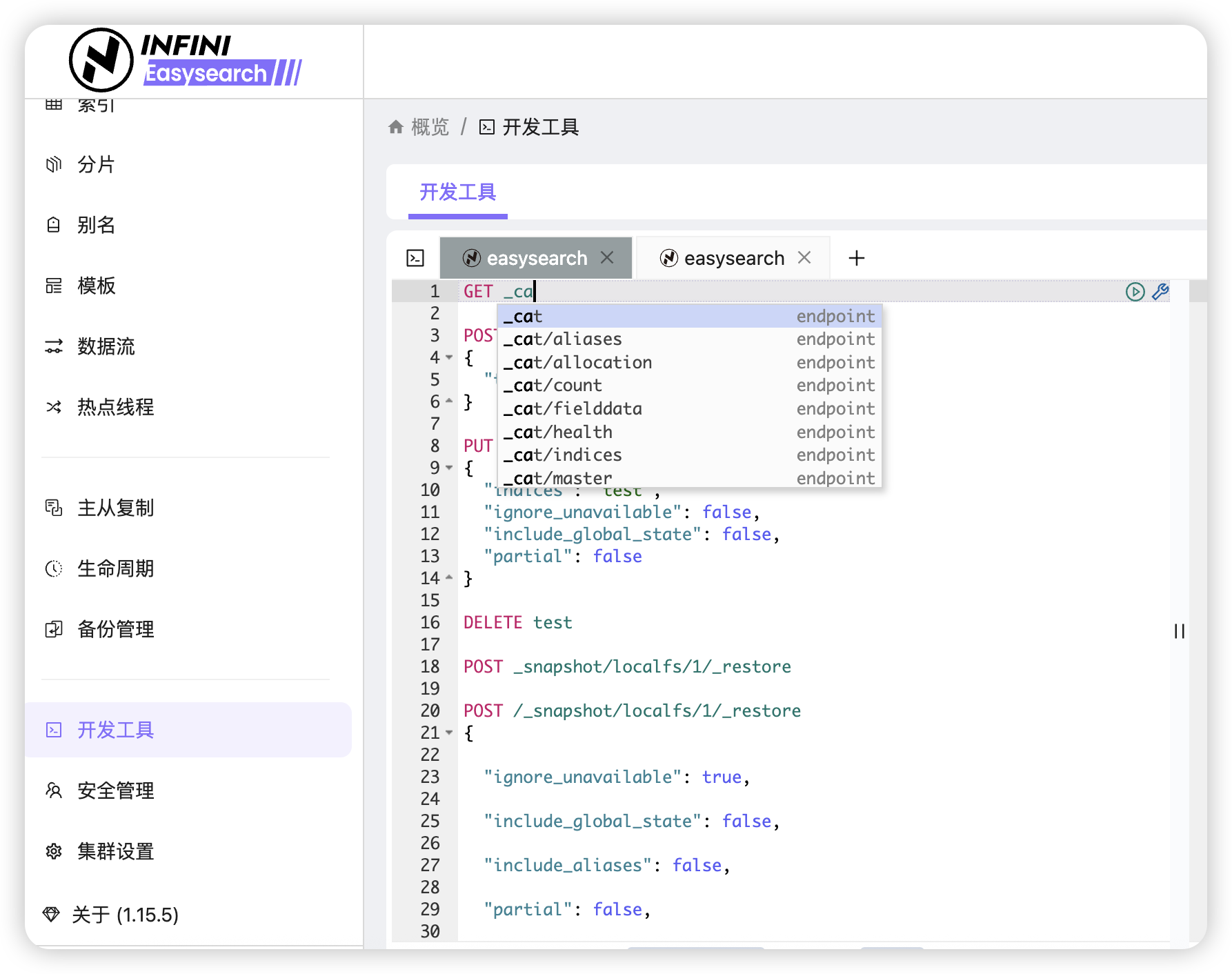Fold the closing brace at line 14

coord(449,577)
